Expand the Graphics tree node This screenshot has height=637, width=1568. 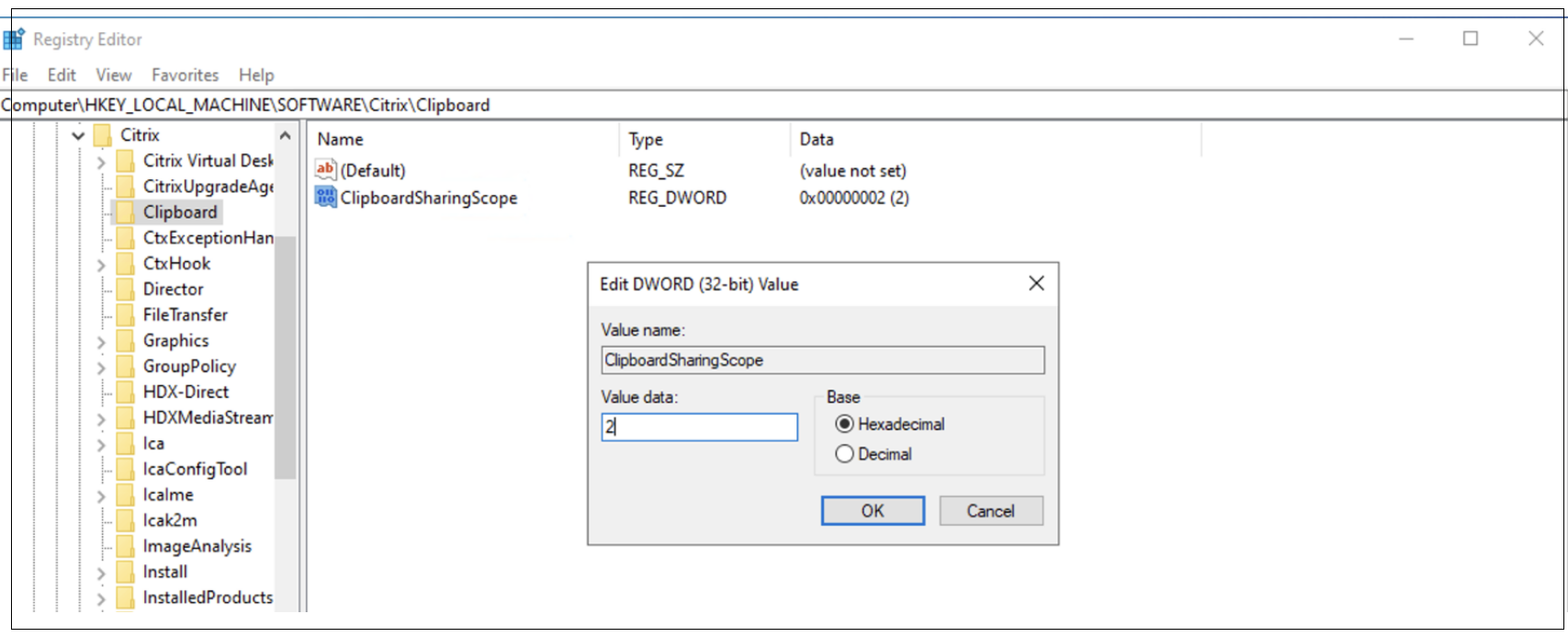click(x=101, y=342)
